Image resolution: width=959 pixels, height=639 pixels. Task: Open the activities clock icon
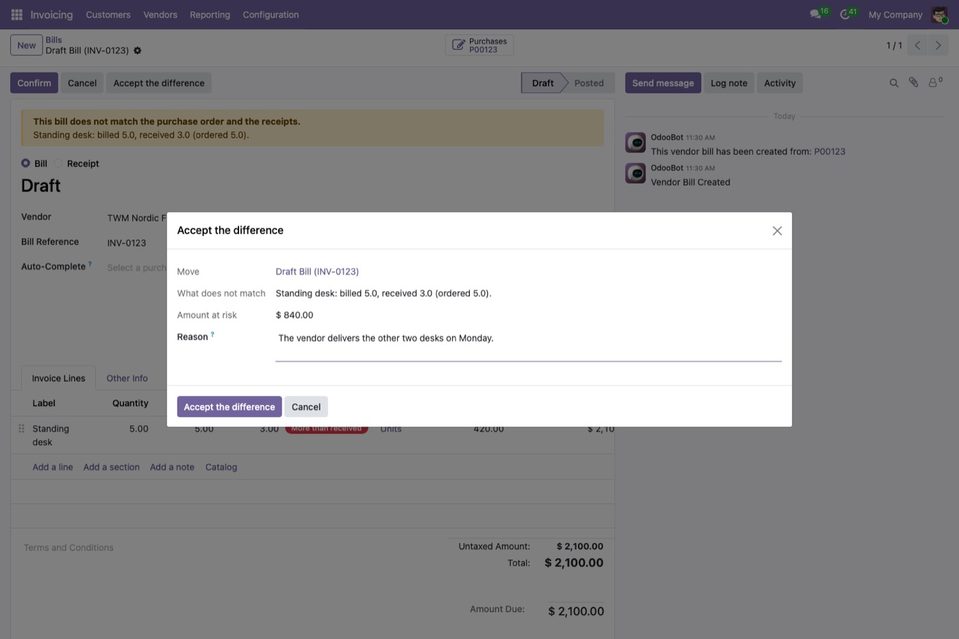[845, 14]
